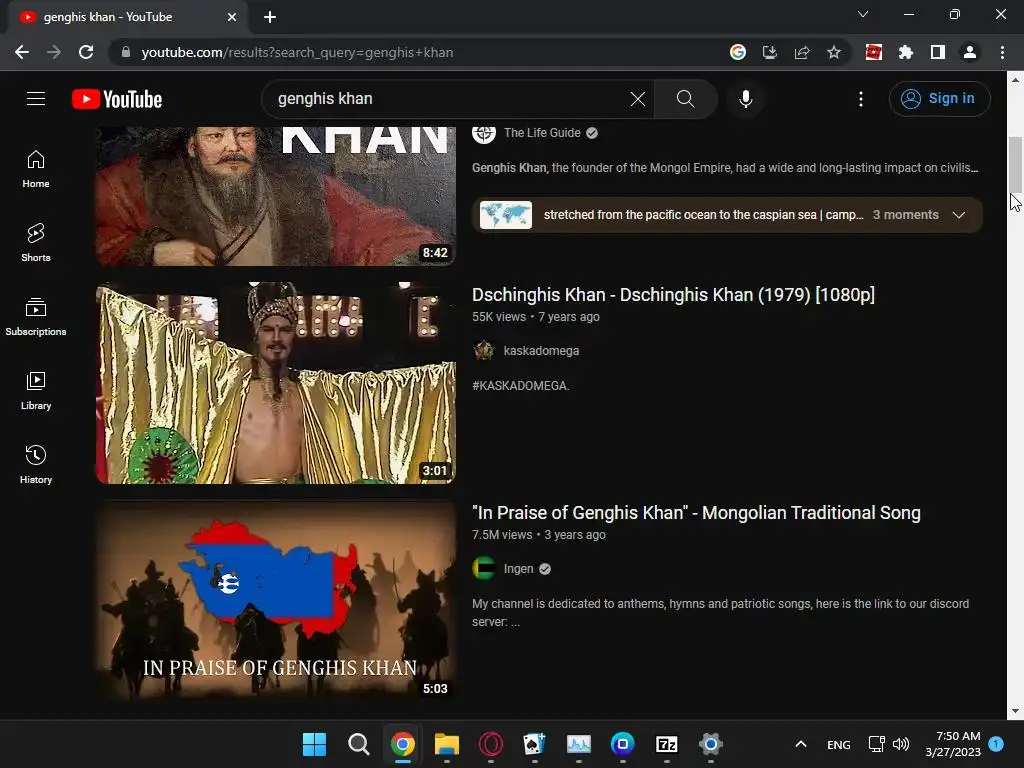Open the Chrome profile icon
This screenshot has height=768, width=1024.
(x=969, y=52)
